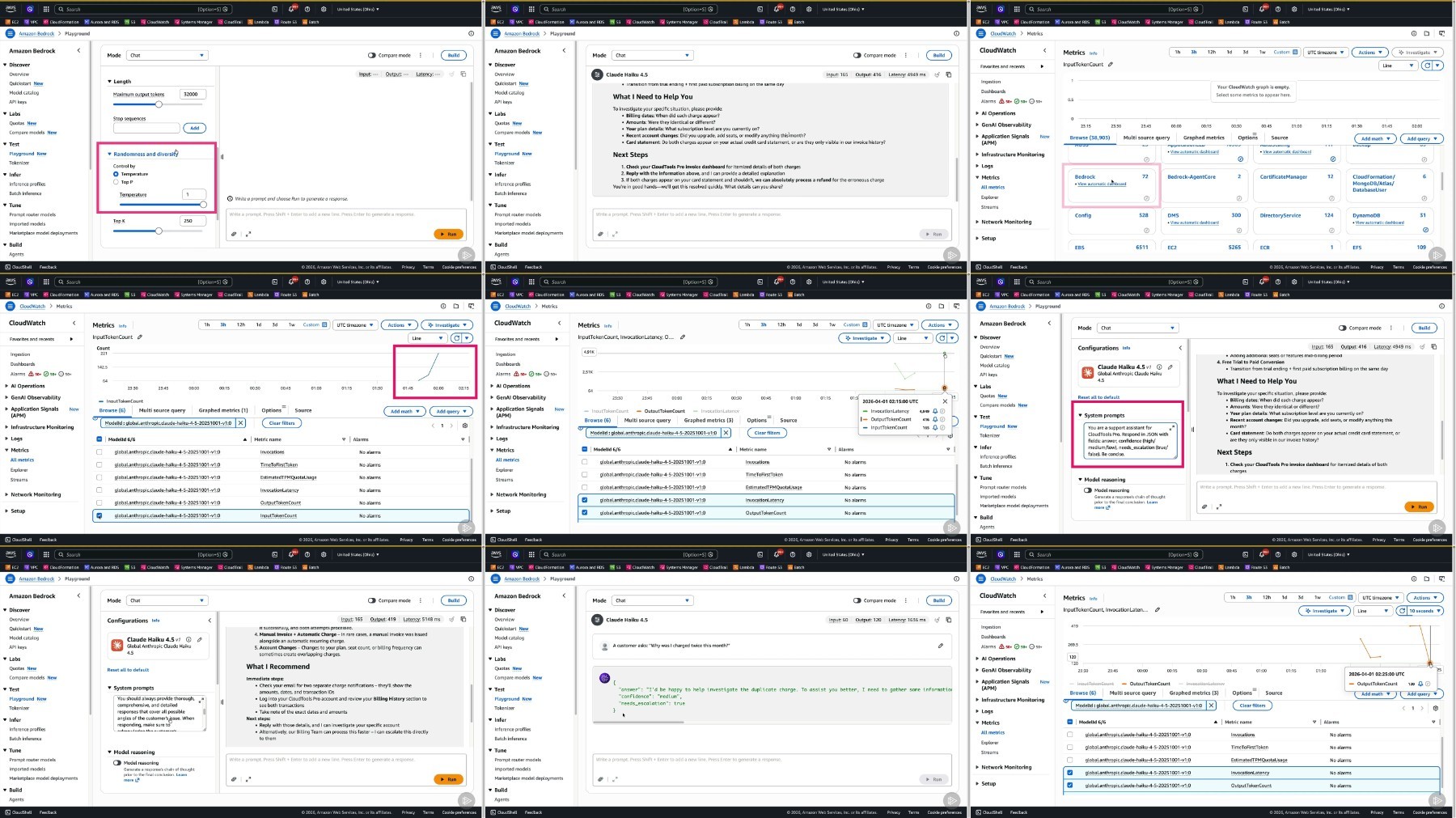Collapse Configurations panel in the 5148 ms latency view
Image resolution: width=1456 pixels, height=818 pixels.
click(x=210, y=621)
